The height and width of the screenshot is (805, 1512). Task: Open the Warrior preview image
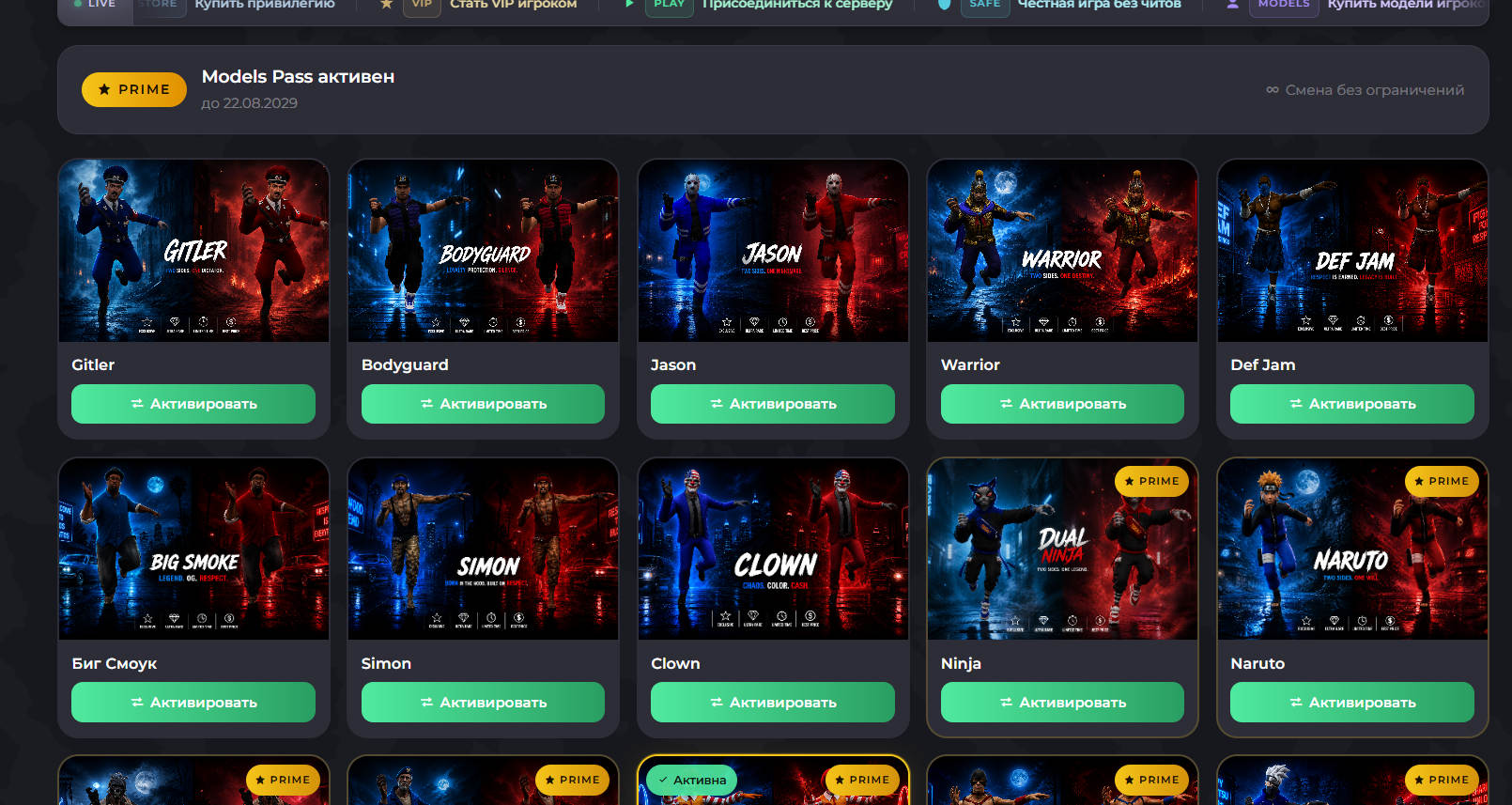(x=1062, y=251)
